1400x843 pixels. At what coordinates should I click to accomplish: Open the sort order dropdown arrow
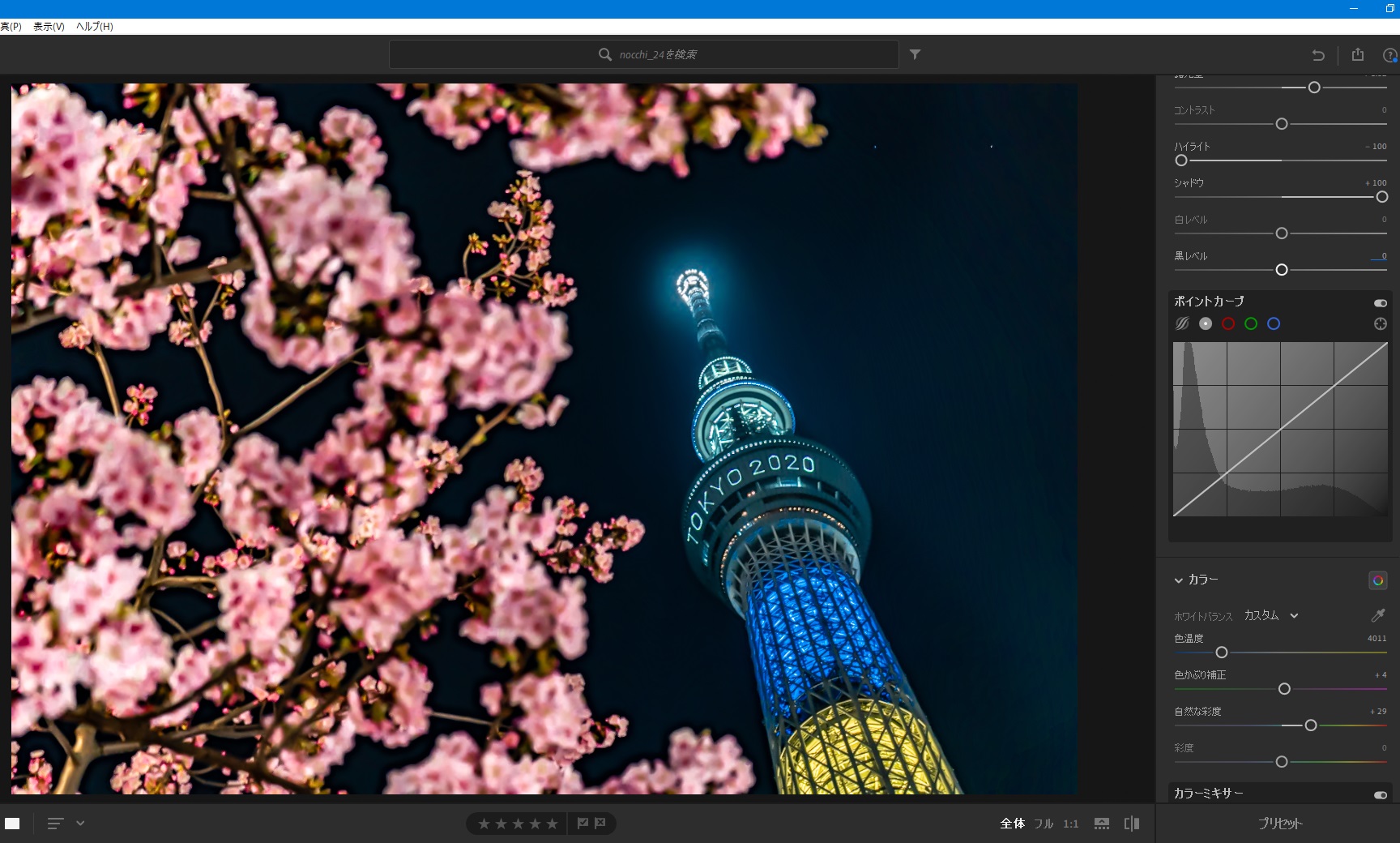tap(80, 823)
